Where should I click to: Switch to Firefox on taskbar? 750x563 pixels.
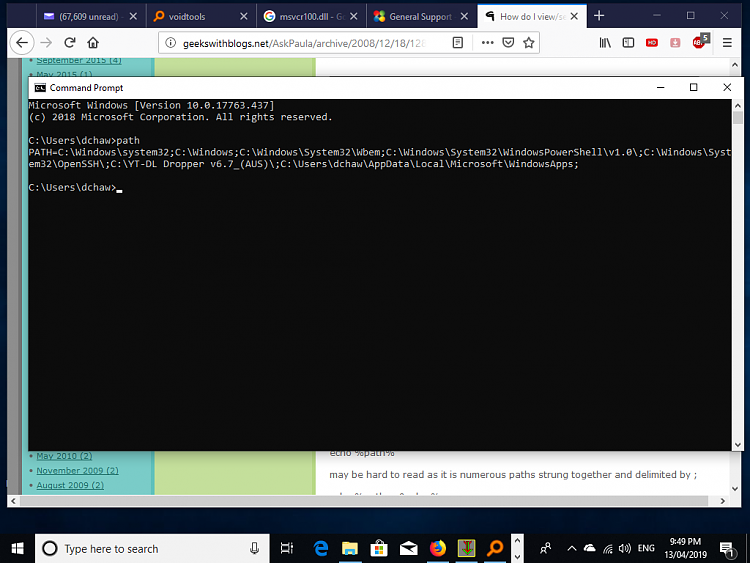pos(437,548)
